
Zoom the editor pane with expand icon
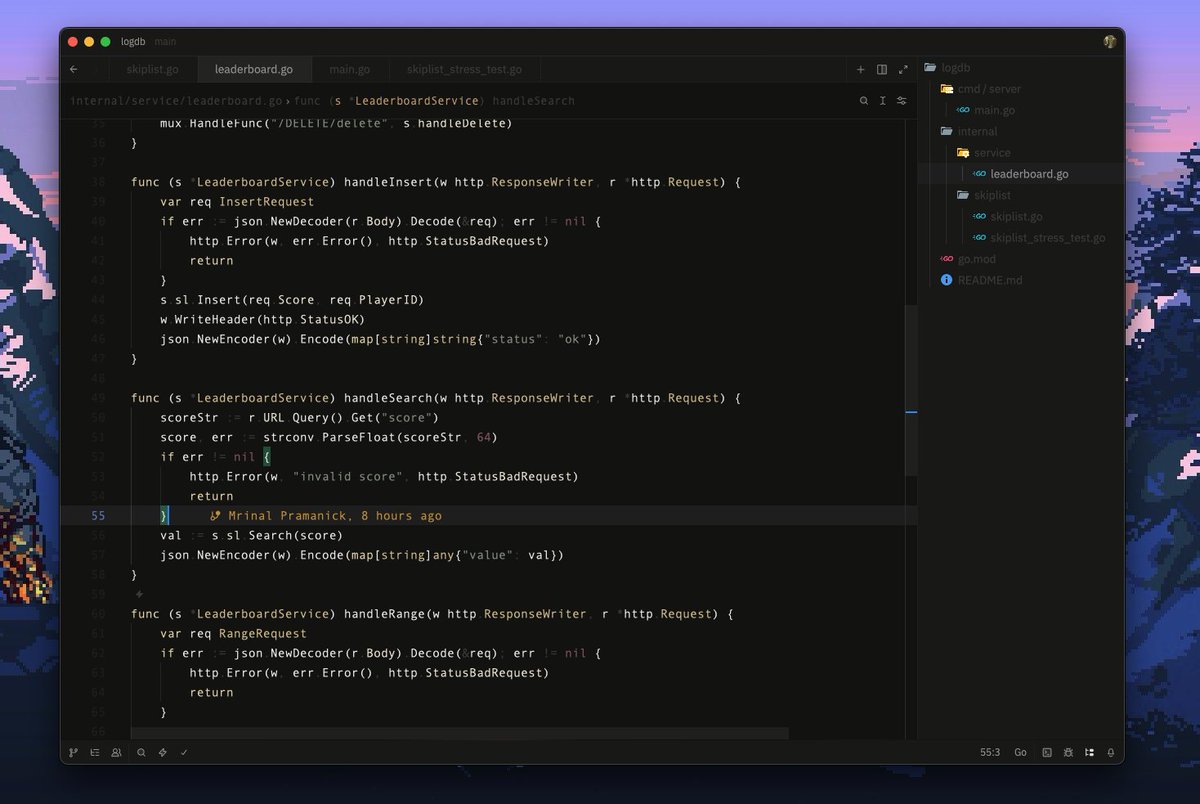[x=903, y=70]
